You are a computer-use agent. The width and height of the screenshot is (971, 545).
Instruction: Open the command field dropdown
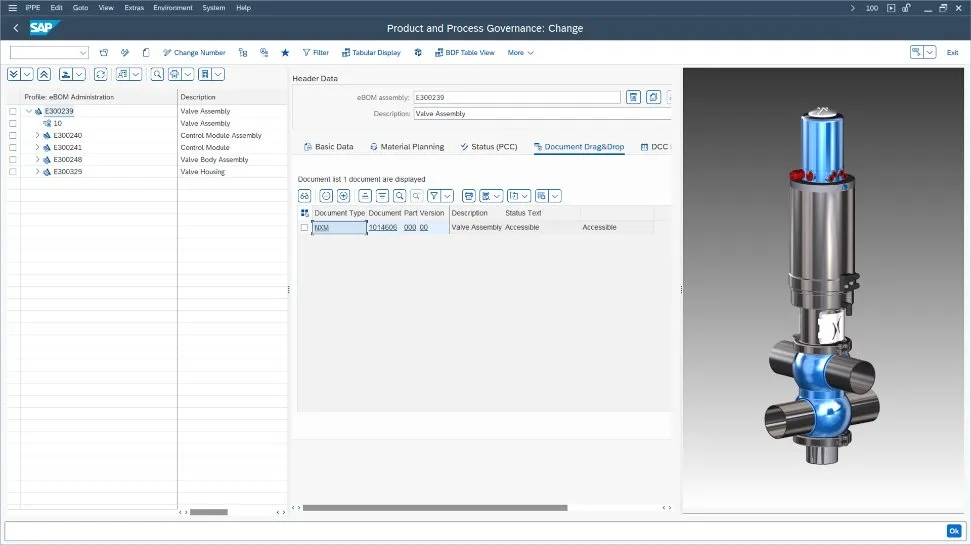pyautogui.click(x=82, y=53)
